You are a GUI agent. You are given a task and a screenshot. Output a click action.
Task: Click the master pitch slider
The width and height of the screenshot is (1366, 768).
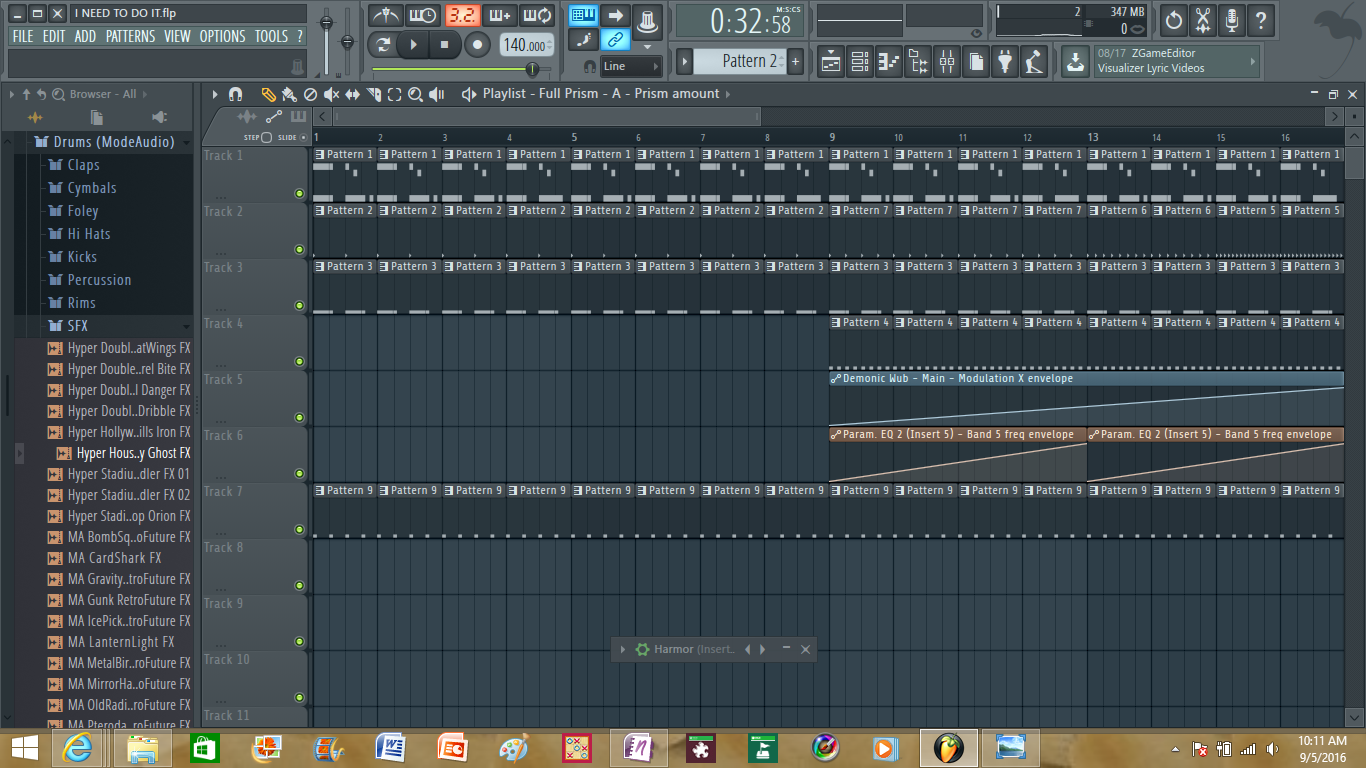click(x=348, y=42)
